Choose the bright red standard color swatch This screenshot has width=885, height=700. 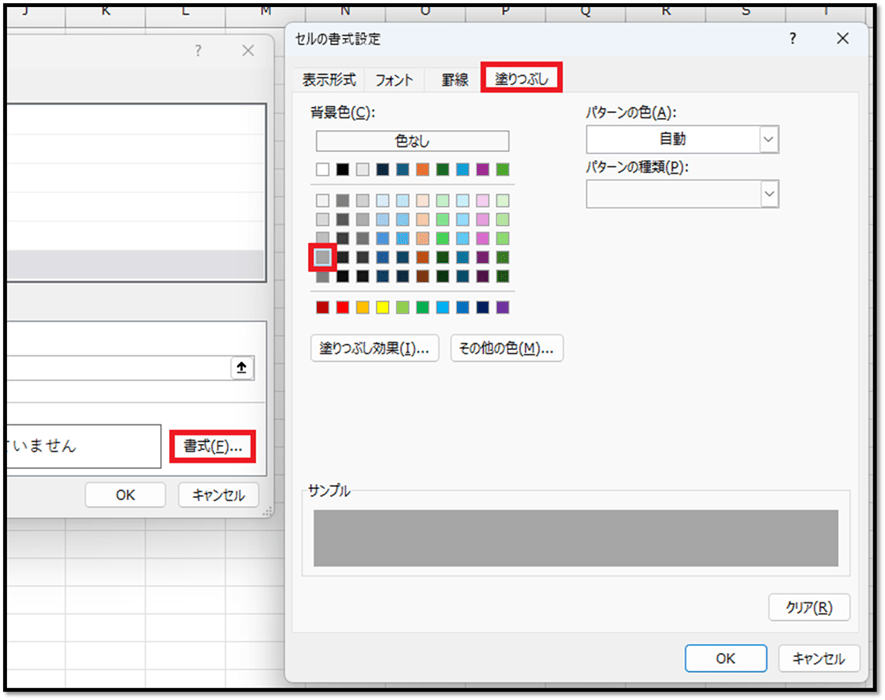342,307
